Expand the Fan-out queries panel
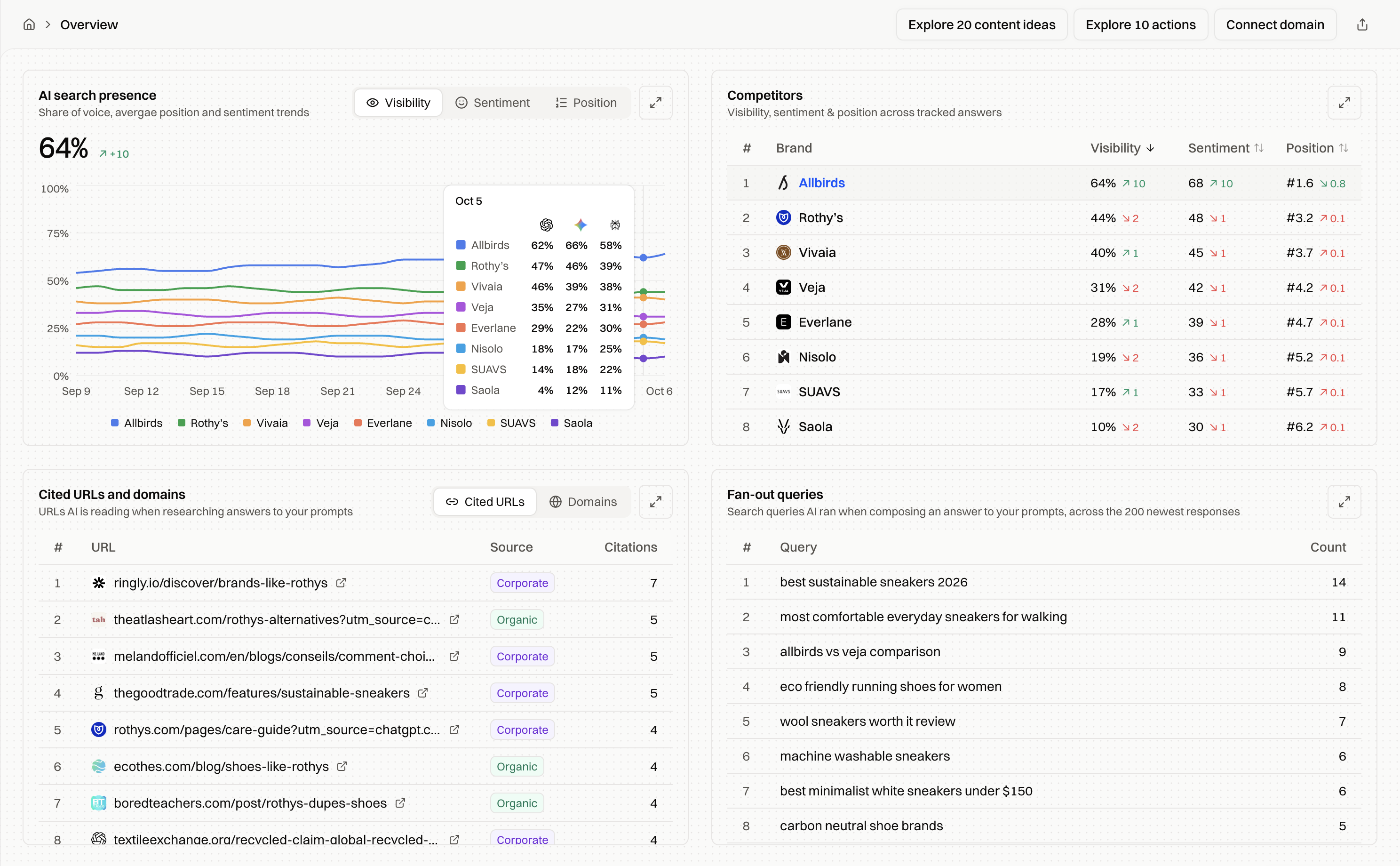Viewport: 1400px width, 866px height. [1344, 502]
